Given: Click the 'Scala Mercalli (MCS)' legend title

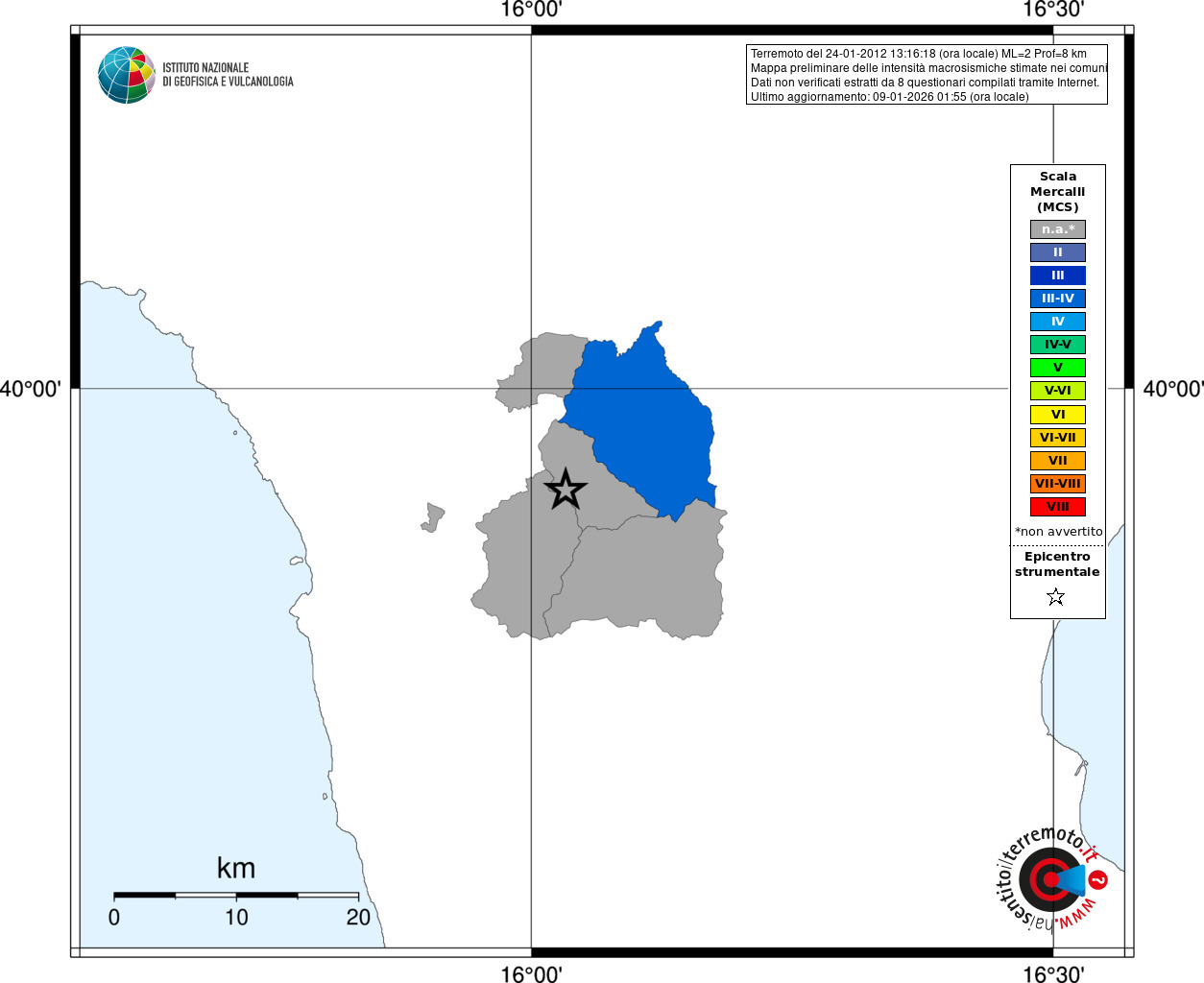Looking at the screenshot, I should 1058,192.
